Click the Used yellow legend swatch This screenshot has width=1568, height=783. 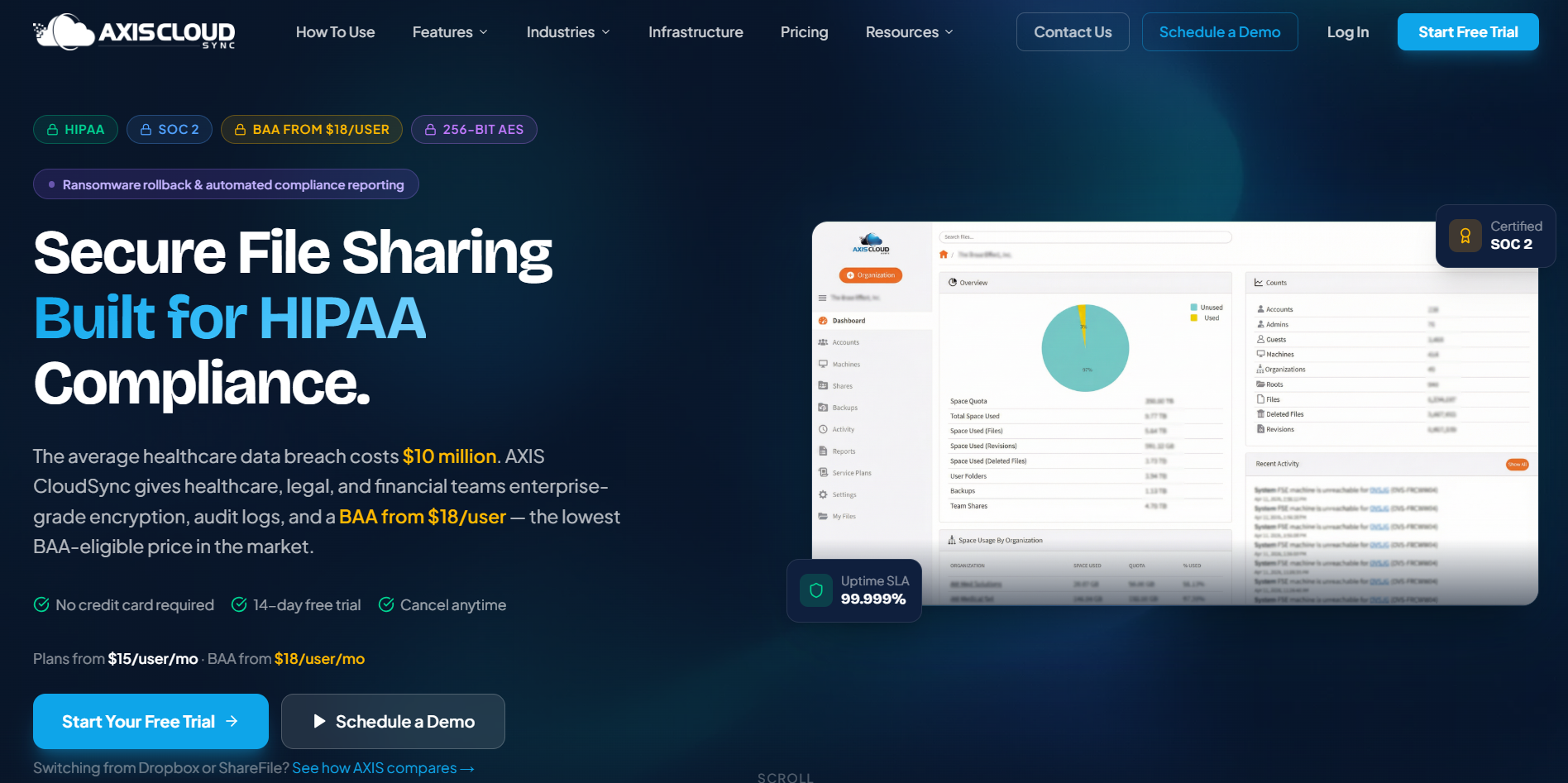1193,317
